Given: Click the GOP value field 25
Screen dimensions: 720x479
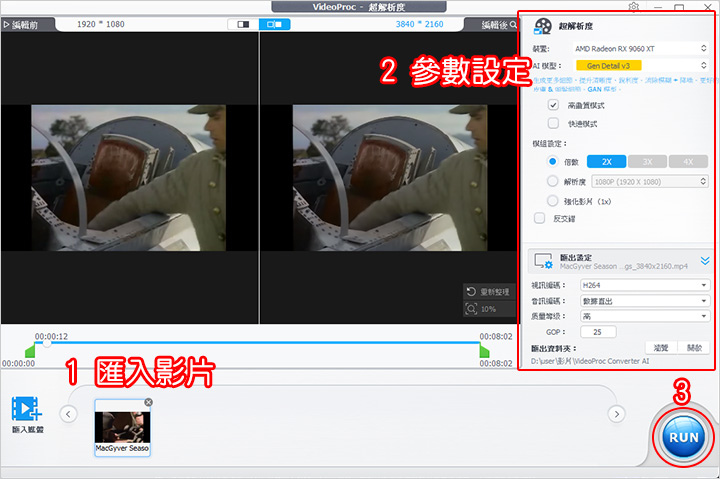Looking at the screenshot, I should [x=598, y=332].
